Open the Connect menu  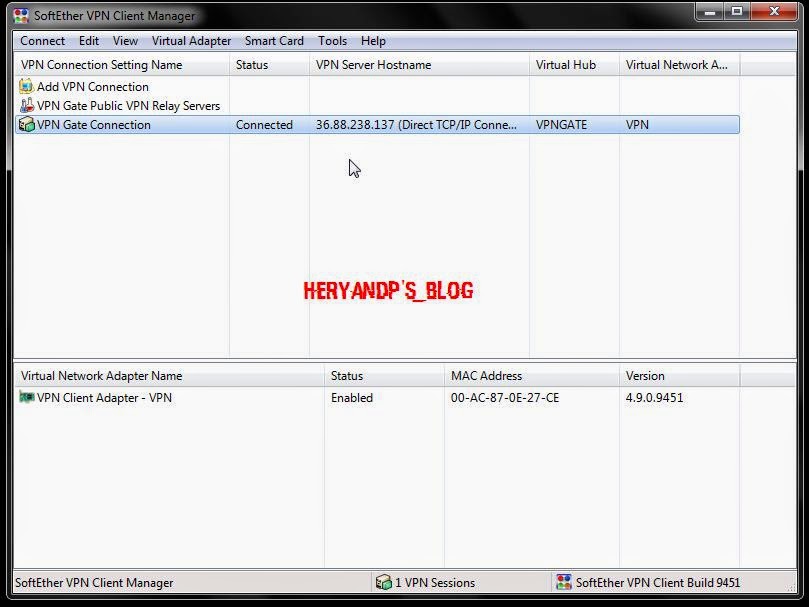point(42,41)
